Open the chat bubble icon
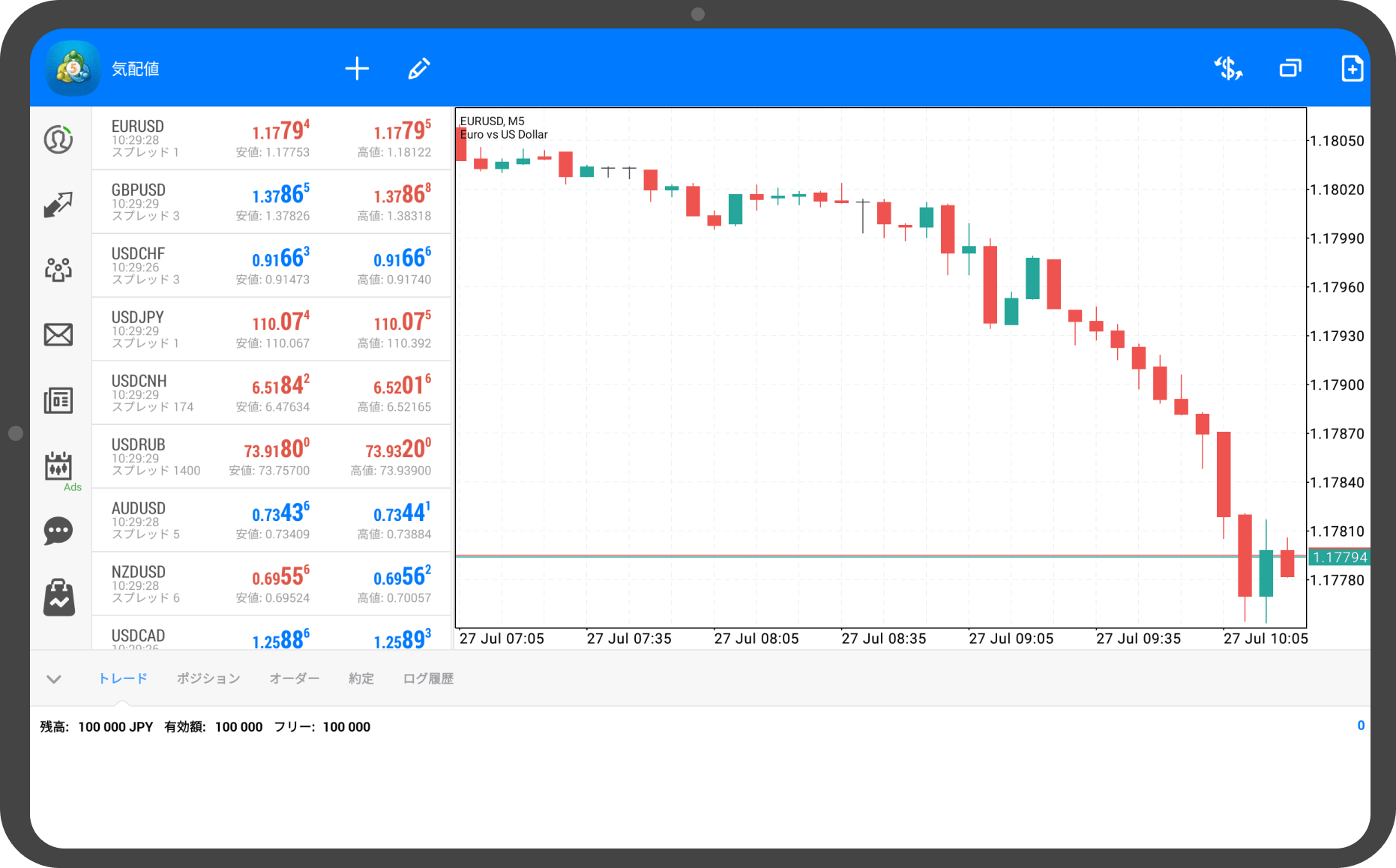 58,531
